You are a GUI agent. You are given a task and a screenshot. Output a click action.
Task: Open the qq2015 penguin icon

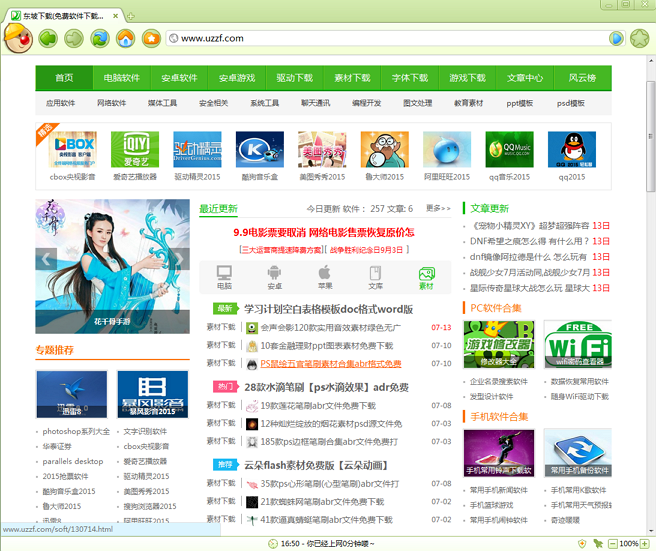tap(572, 149)
